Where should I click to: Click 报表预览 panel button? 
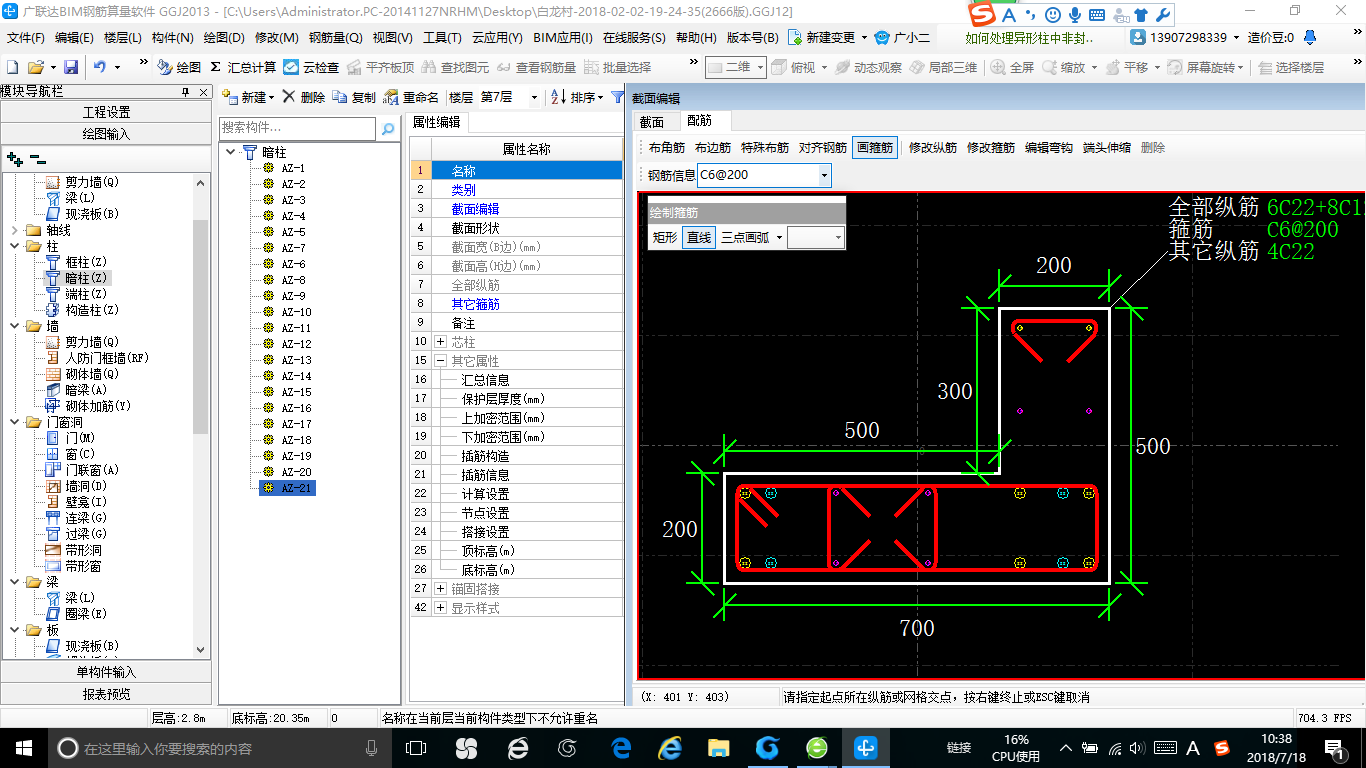click(x=106, y=694)
